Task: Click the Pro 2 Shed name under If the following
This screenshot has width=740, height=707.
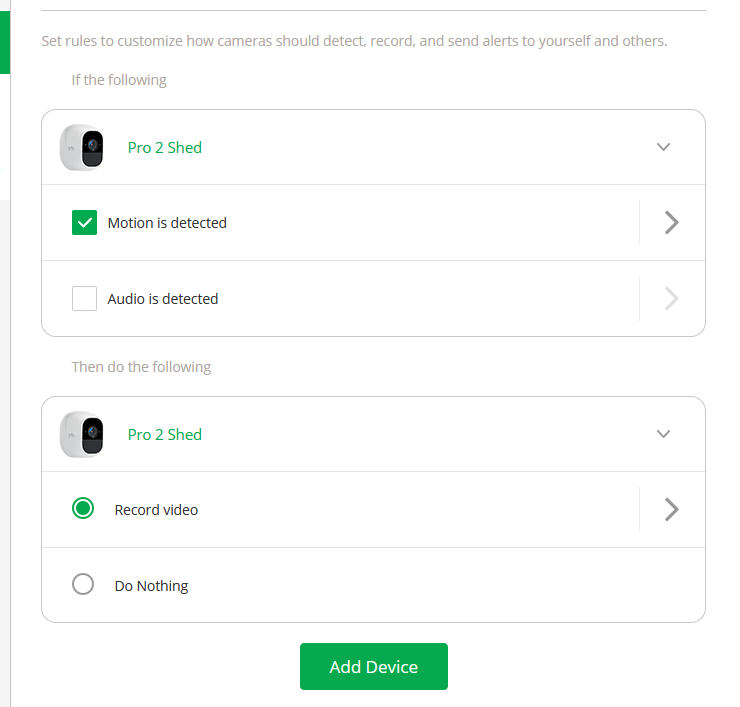Action: (x=165, y=148)
